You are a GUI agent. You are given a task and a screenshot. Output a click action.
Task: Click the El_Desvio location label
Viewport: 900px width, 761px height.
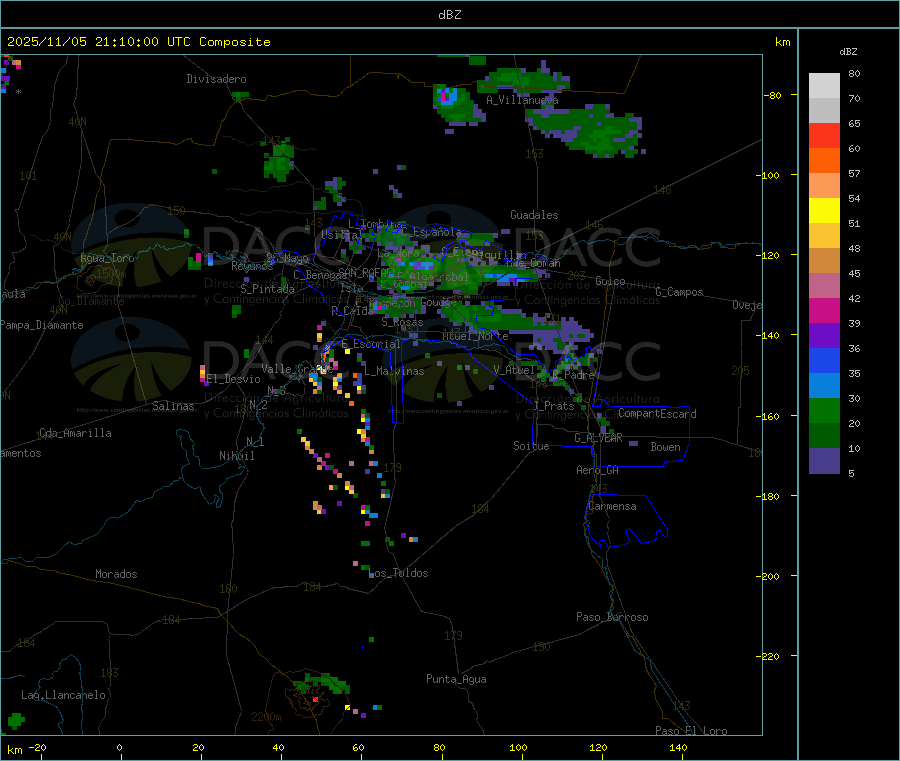point(234,379)
